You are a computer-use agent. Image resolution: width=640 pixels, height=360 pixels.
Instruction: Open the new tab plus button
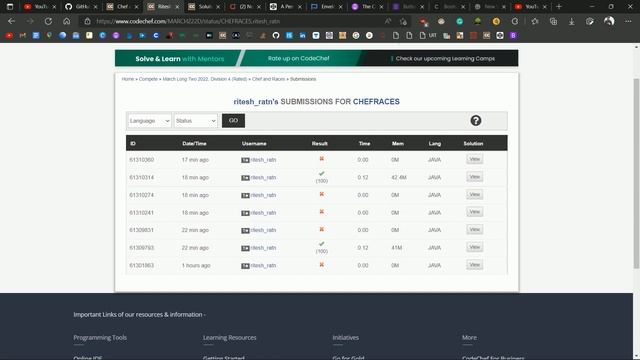559,7
